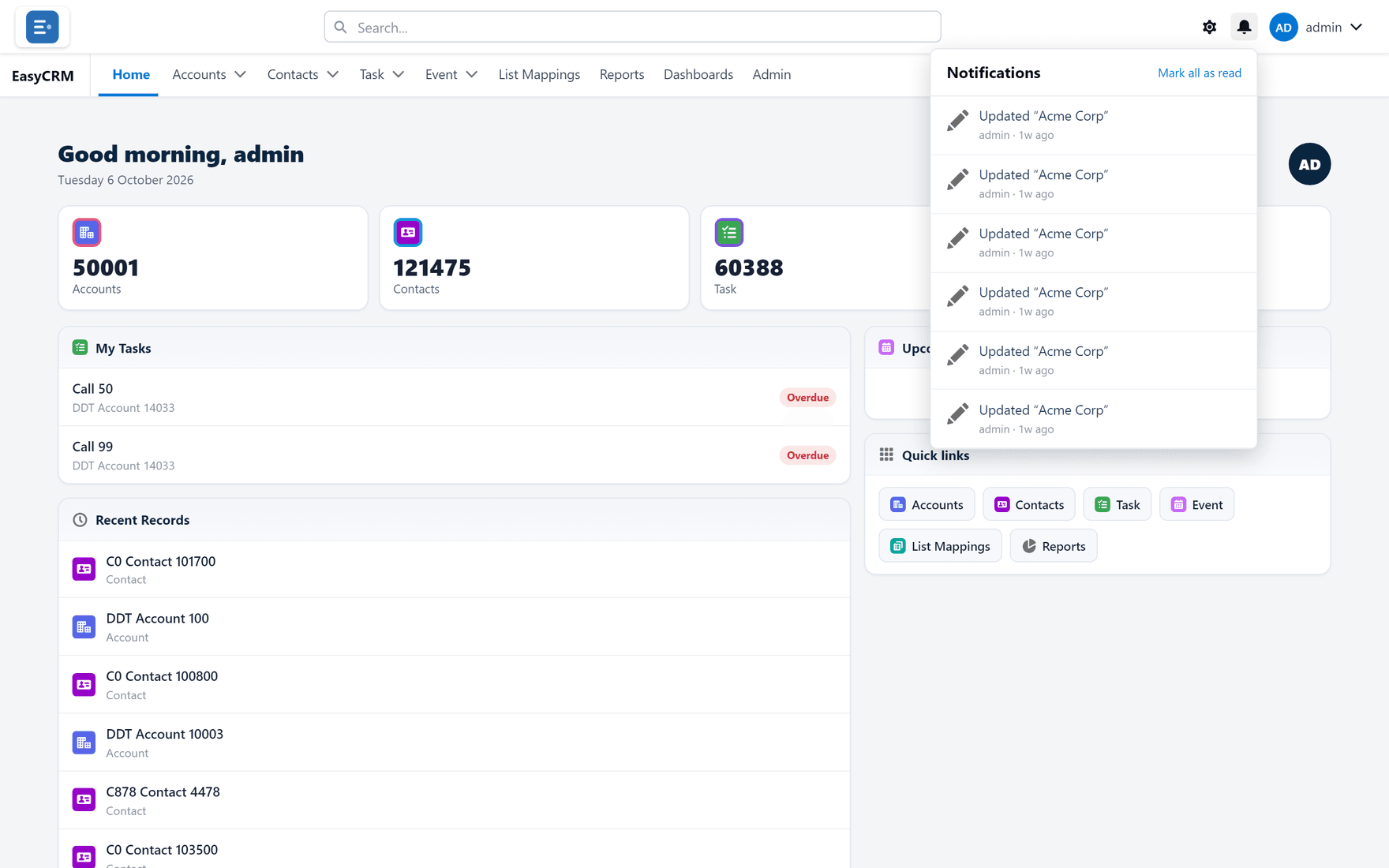
Task: Open the Reports nav item
Action: coord(622,74)
